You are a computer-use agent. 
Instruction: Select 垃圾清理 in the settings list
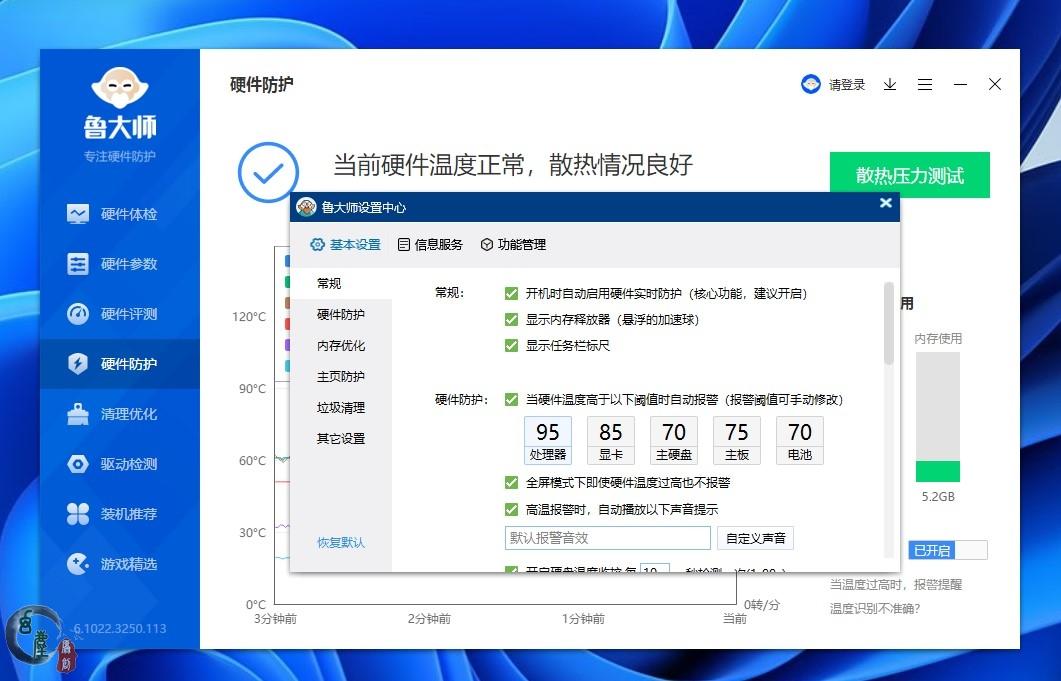point(340,408)
